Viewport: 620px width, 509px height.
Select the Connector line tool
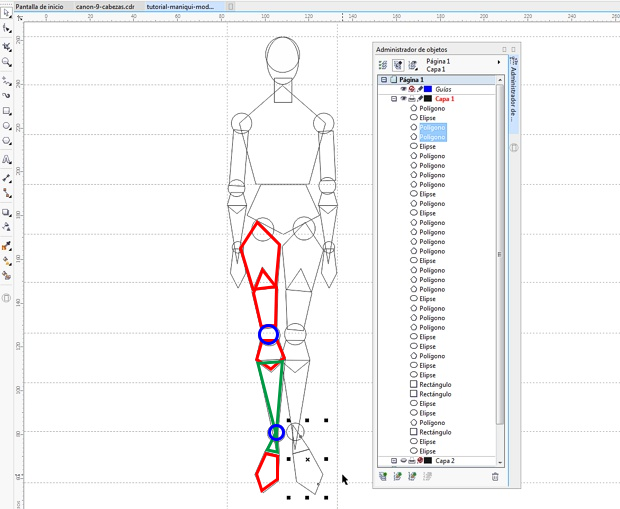[x=6, y=193]
